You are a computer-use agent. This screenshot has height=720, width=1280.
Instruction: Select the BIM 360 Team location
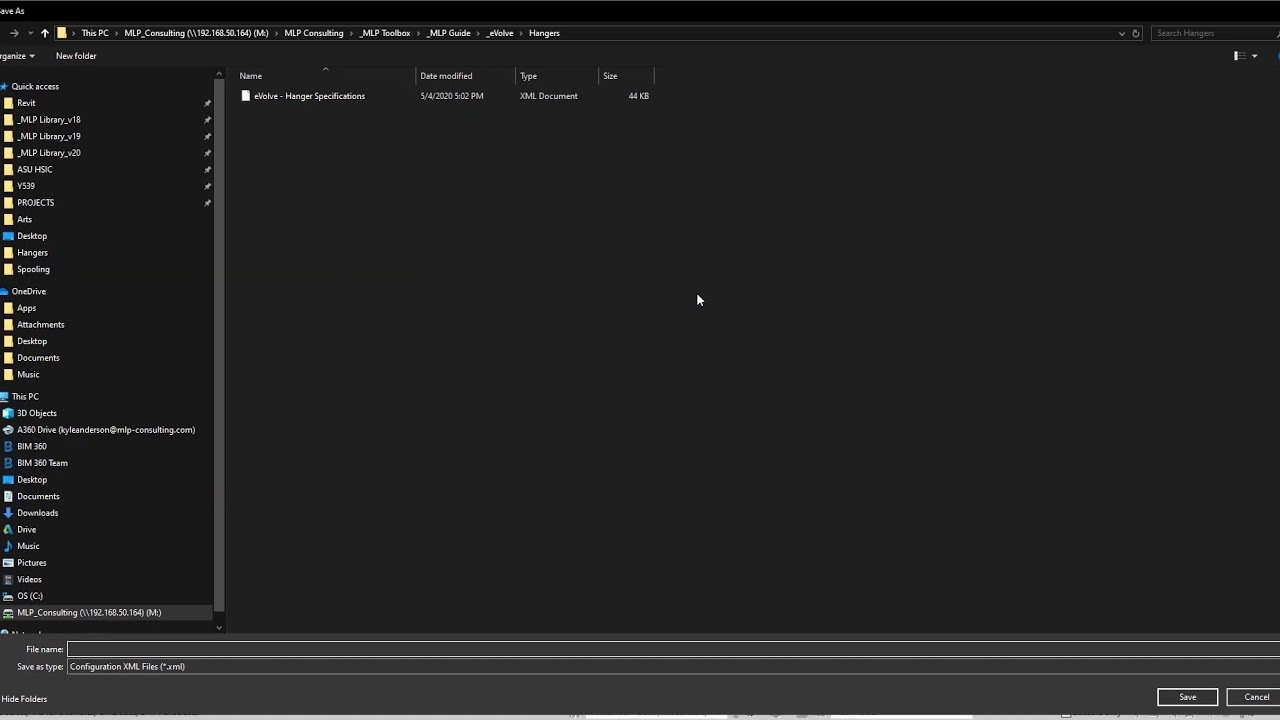tap(42, 463)
